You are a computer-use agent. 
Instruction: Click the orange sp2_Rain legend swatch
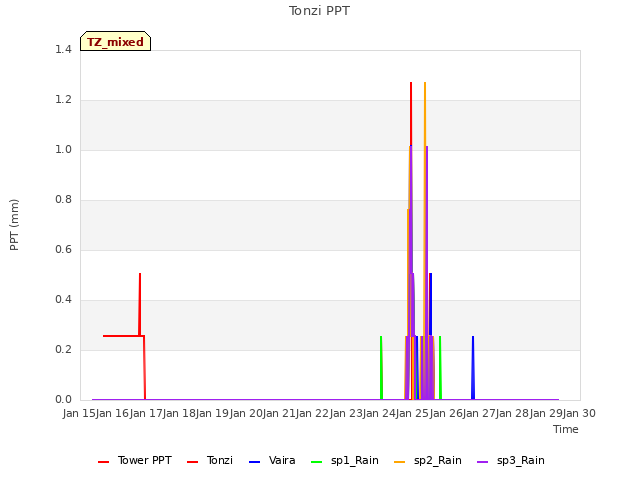tap(400, 462)
